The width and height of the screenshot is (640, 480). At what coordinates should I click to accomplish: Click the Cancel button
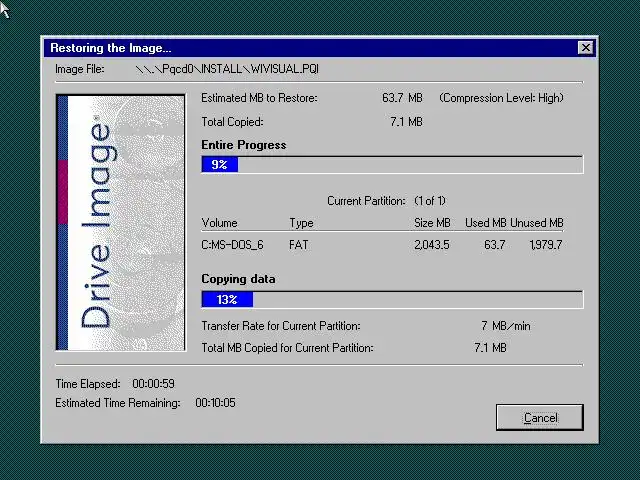(x=540, y=417)
